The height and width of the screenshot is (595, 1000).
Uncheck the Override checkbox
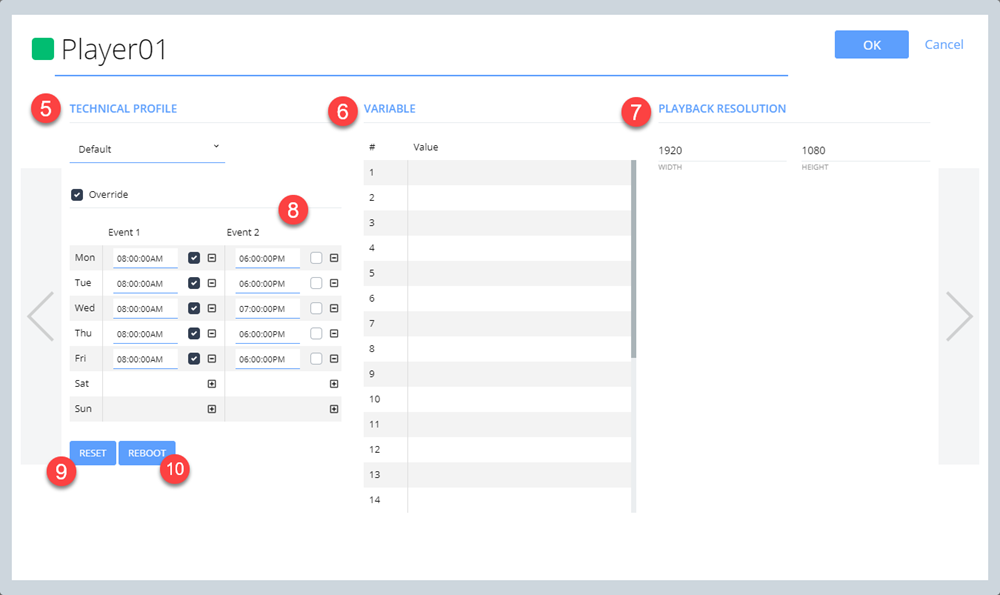pos(77,195)
